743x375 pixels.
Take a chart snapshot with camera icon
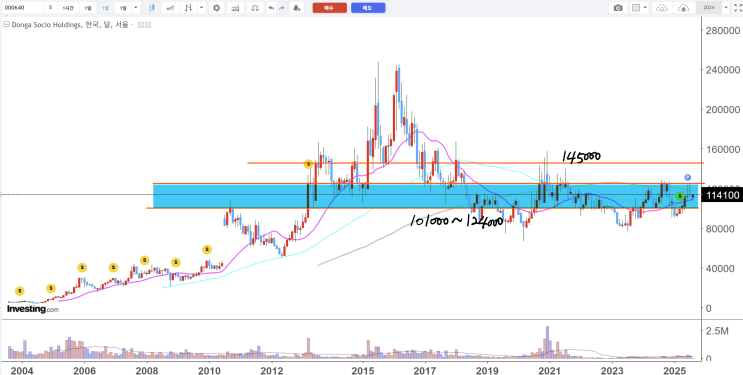coord(618,8)
